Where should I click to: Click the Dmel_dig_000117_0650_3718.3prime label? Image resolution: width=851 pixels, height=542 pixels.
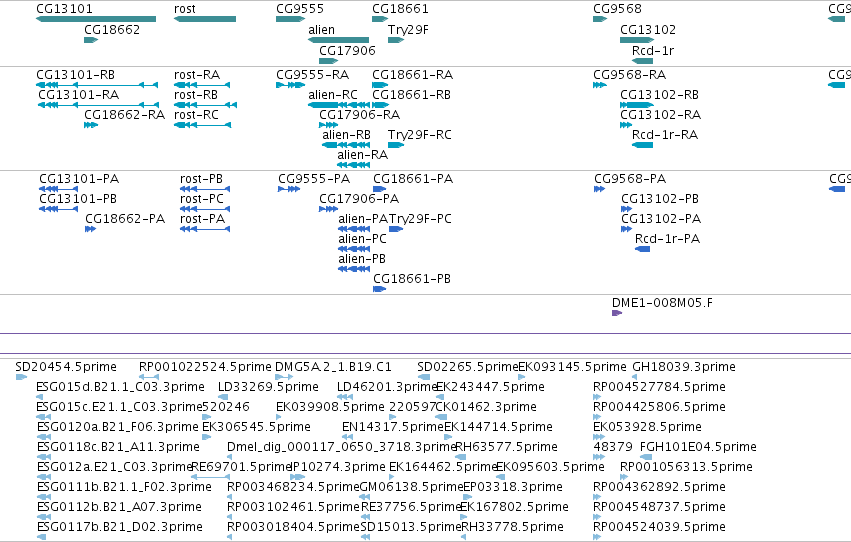pos(341,448)
